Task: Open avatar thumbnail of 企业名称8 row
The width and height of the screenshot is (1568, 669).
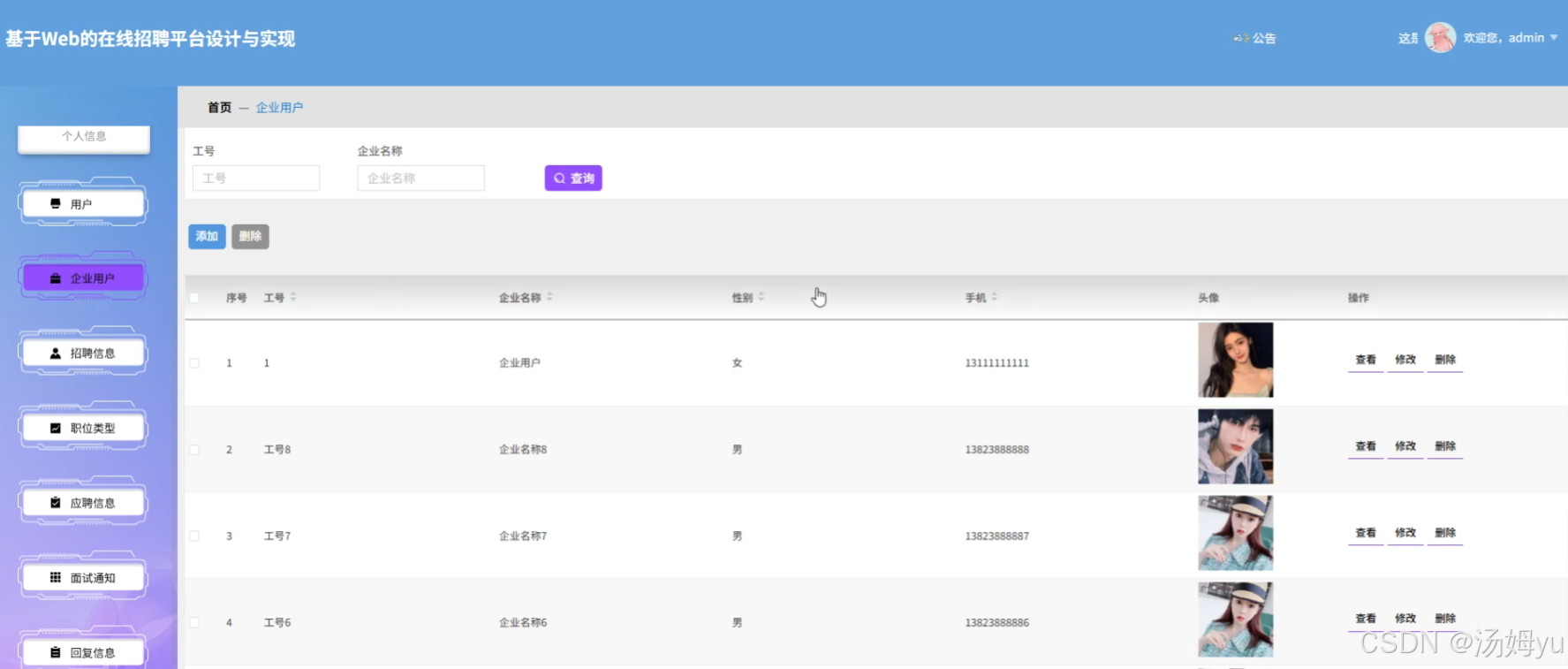Action: (1235, 446)
